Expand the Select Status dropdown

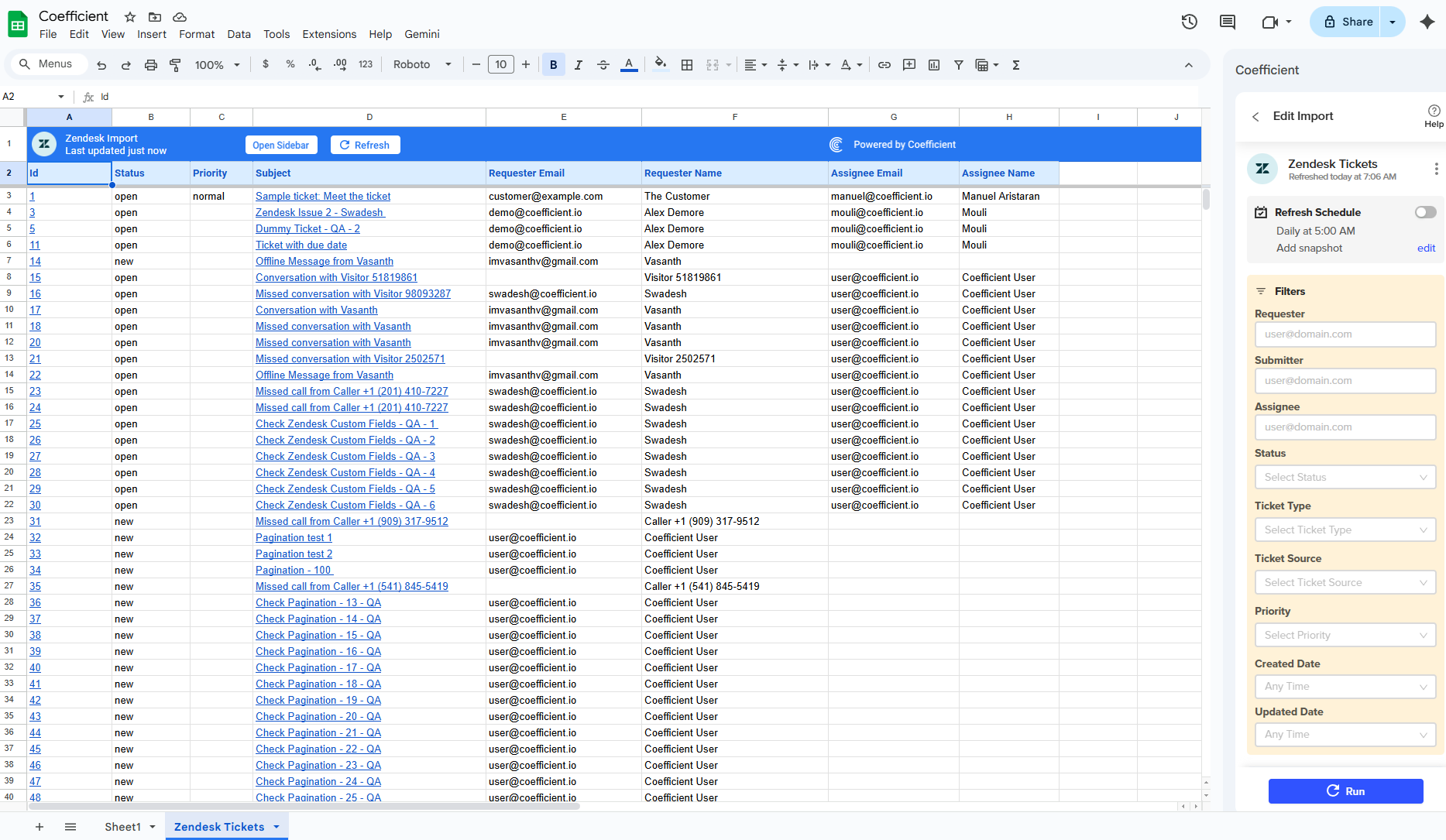coord(1345,477)
